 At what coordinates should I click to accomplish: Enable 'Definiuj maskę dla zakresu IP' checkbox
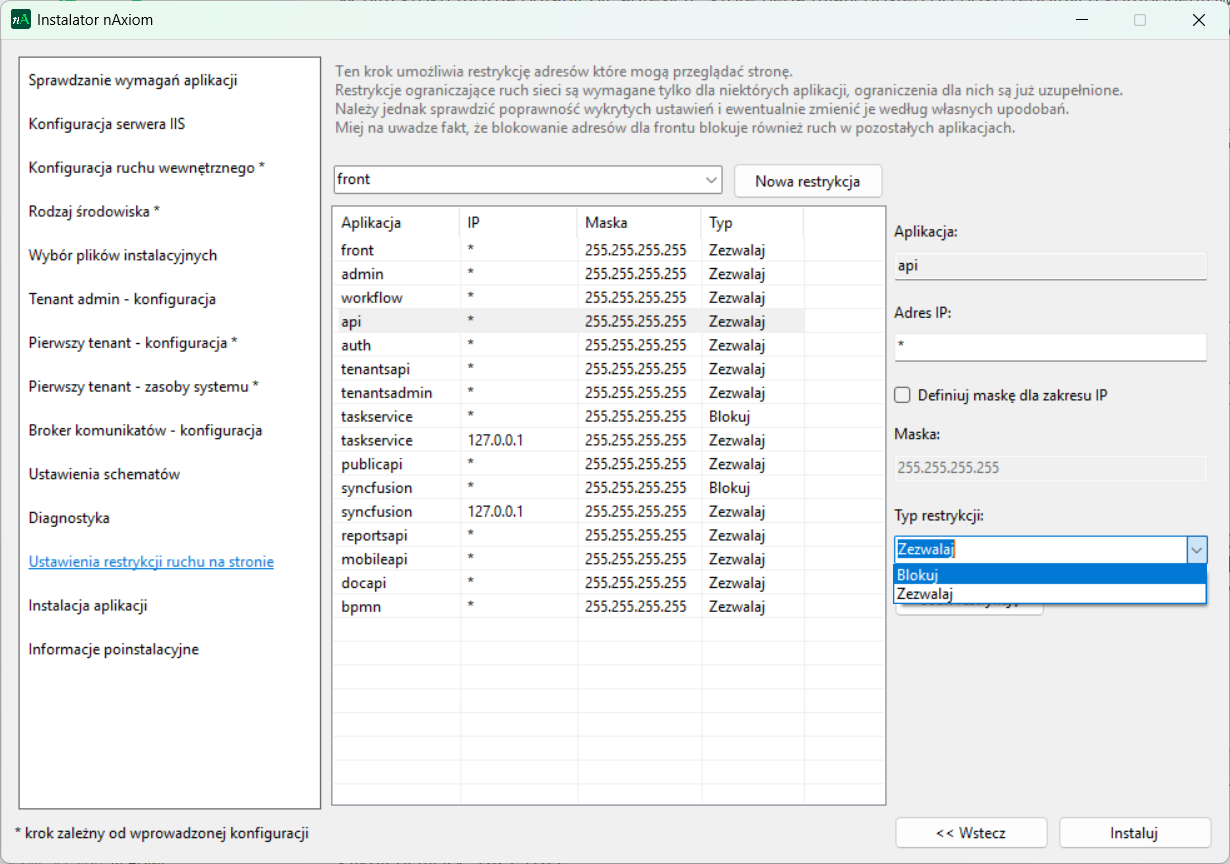(902, 395)
